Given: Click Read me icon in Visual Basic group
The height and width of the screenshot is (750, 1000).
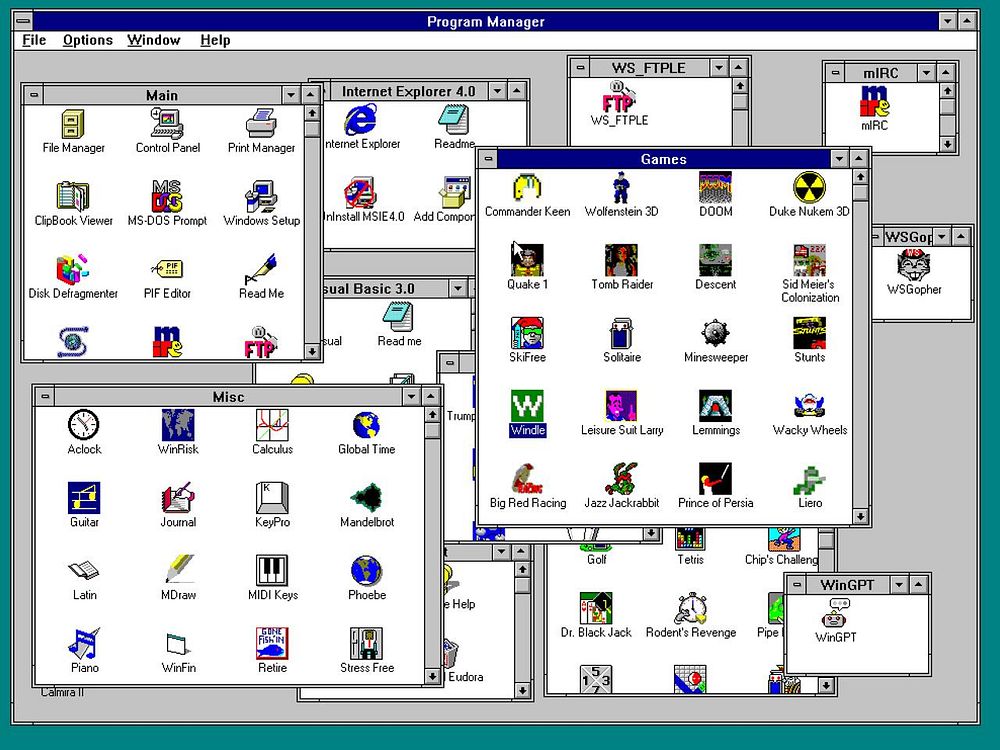Looking at the screenshot, I should tap(399, 317).
